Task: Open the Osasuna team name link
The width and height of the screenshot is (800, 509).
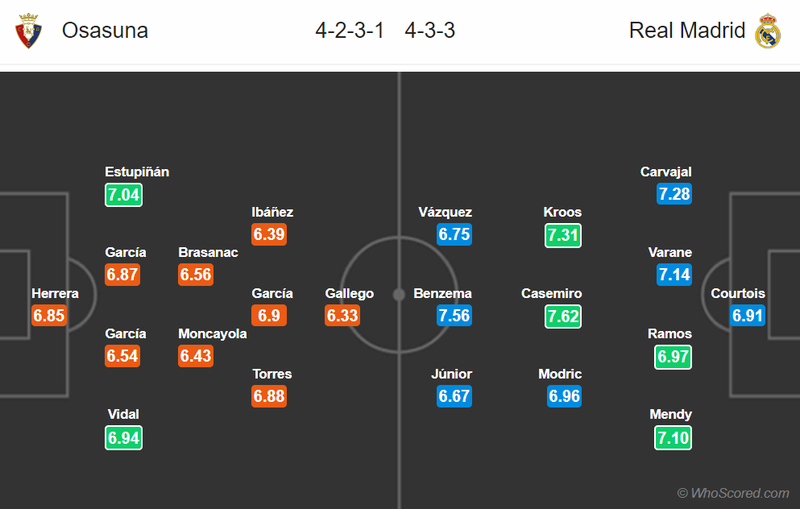Action: (105, 31)
